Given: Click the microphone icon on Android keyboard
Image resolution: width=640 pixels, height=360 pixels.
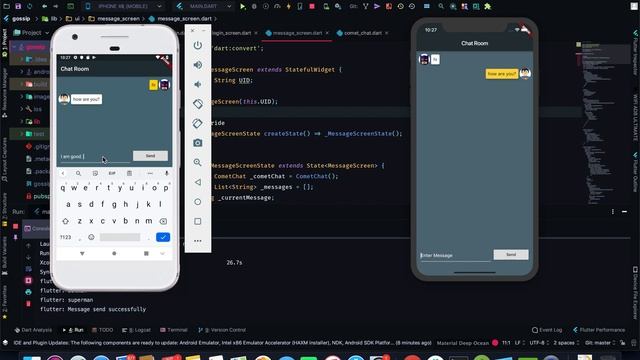Looking at the screenshot, I should click(167, 173).
